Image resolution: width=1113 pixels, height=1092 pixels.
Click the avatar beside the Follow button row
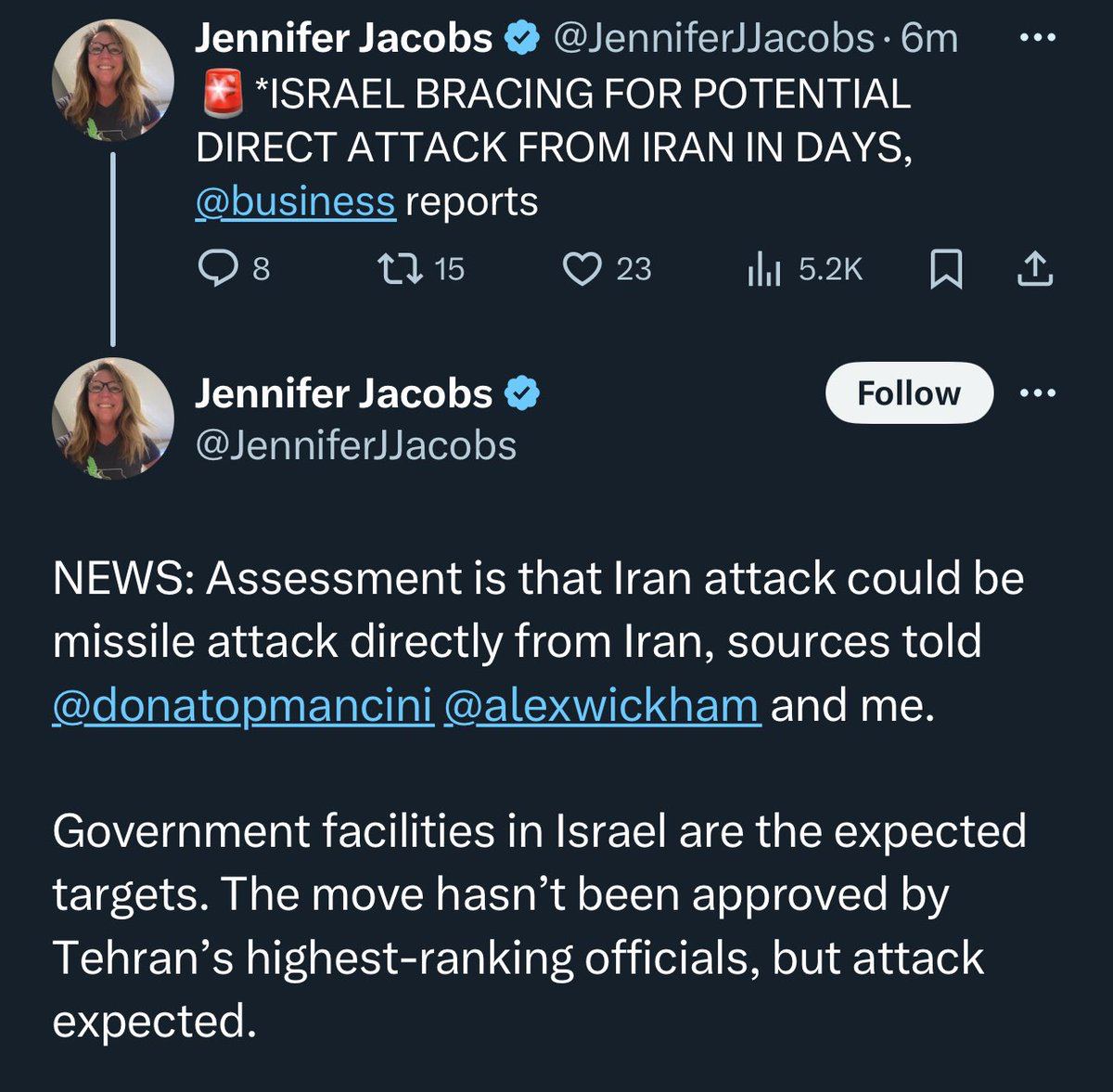113,418
